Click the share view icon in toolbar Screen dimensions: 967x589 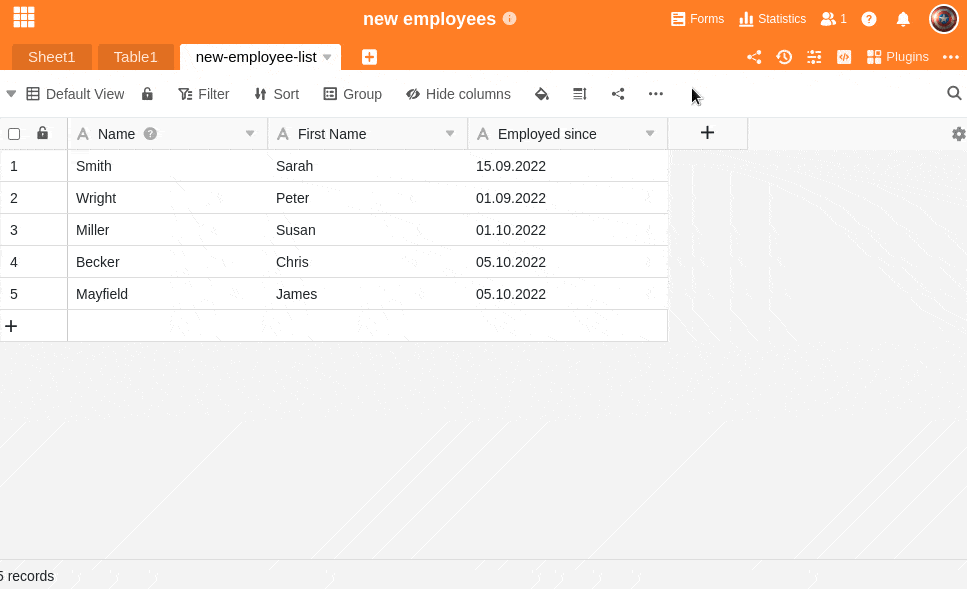click(618, 94)
